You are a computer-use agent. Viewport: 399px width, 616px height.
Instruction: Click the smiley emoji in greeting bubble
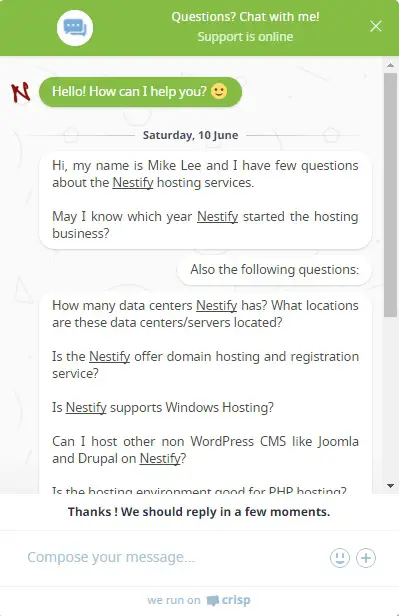click(x=219, y=91)
